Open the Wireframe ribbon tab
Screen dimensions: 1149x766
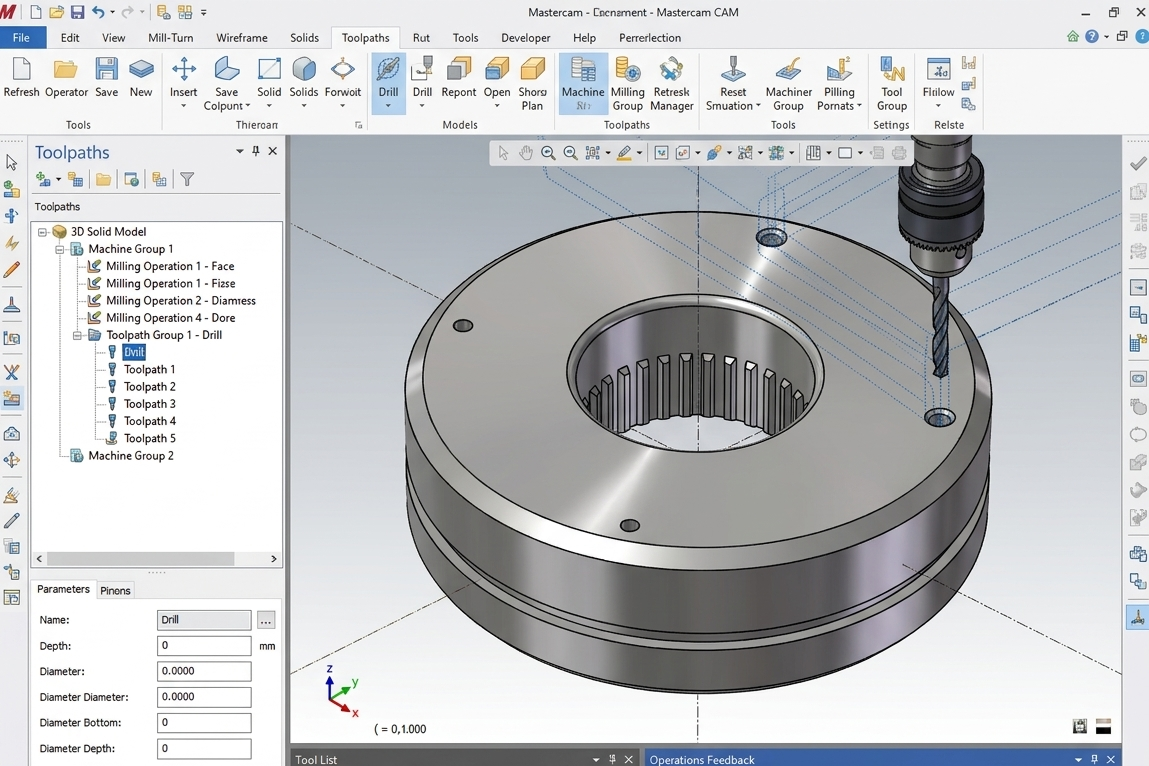coord(242,37)
